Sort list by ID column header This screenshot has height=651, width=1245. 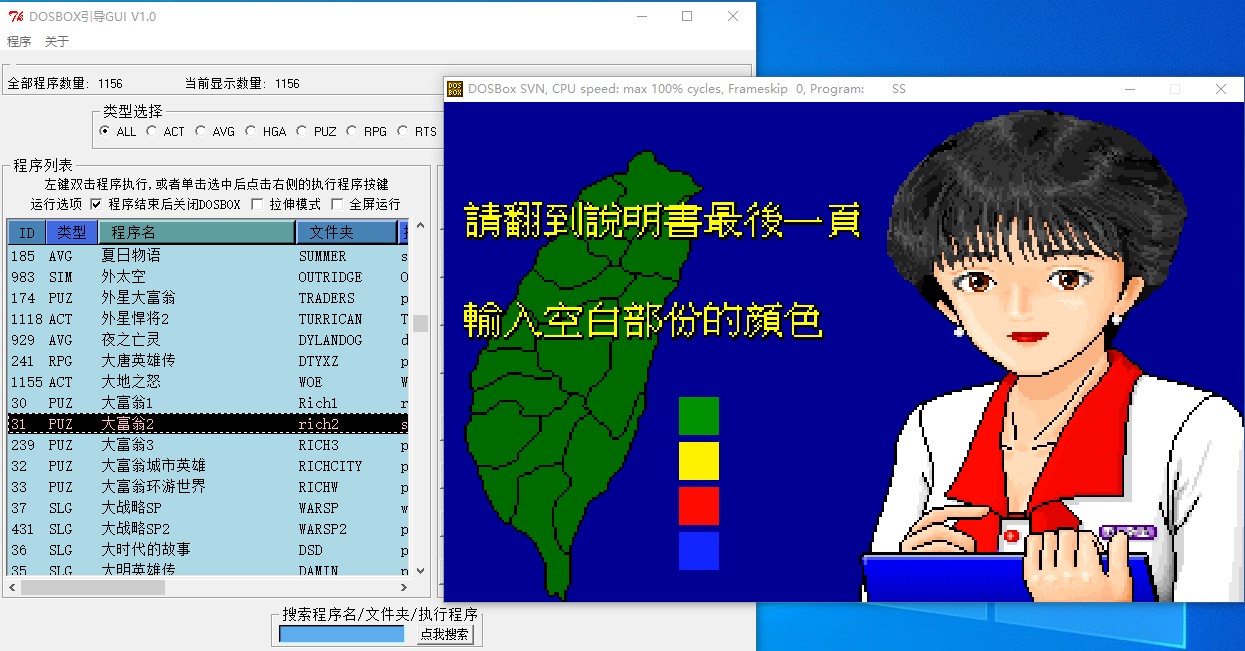(x=27, y=232)
